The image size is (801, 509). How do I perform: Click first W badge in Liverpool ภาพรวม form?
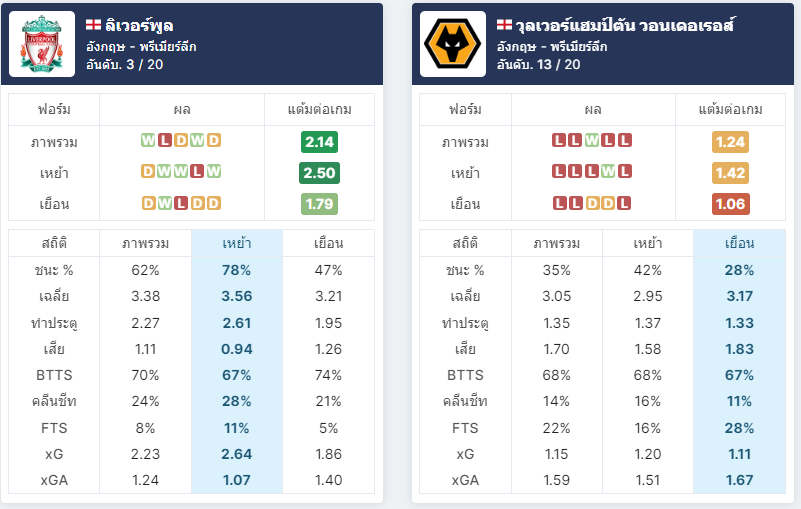pyautogui.click(x=148, y=141)
